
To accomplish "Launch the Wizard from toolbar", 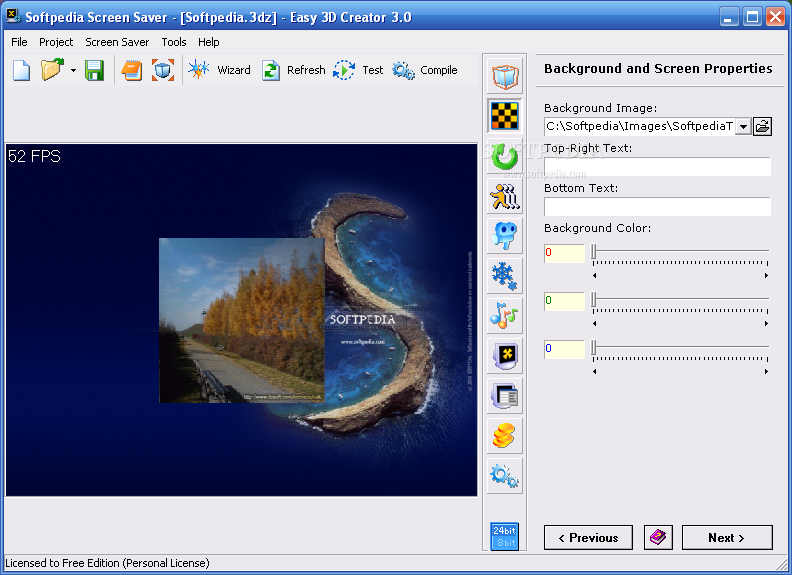I will coord(219,70).
